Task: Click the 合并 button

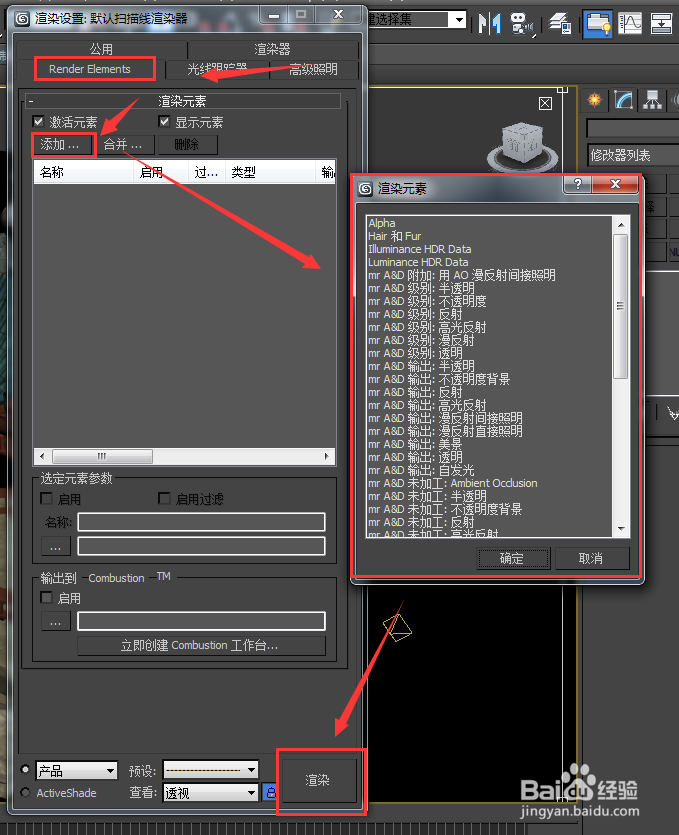Action: pyautogui.click(x=123, y=144)
